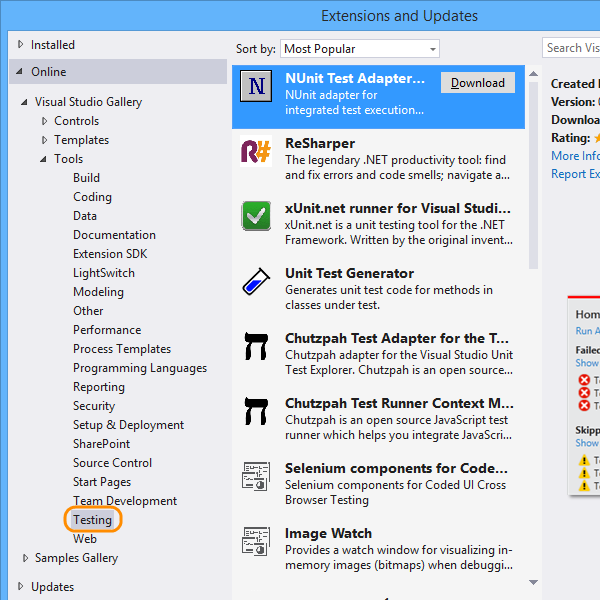Click the NUnit Test Adapter icon
The height and width of the screenshot is (600, 600).
257,86
